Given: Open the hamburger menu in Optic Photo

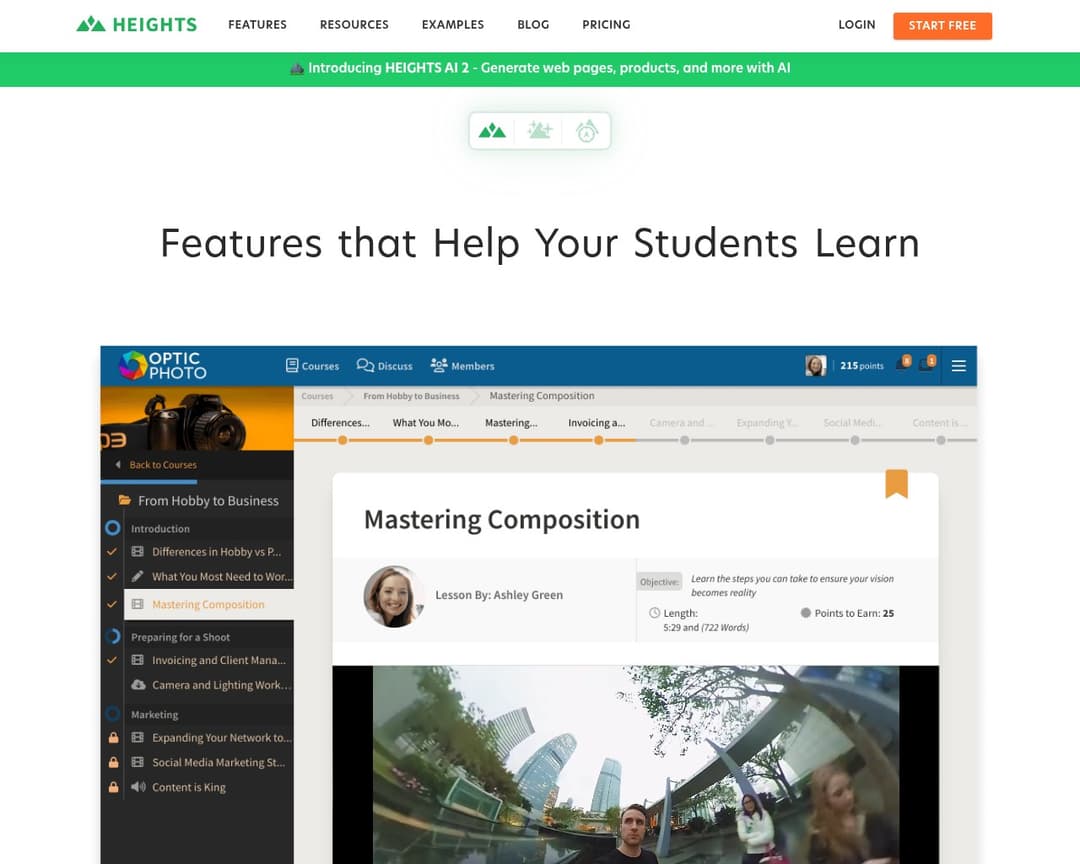Looking at the screenshot, I should click(x=958, y=366).
